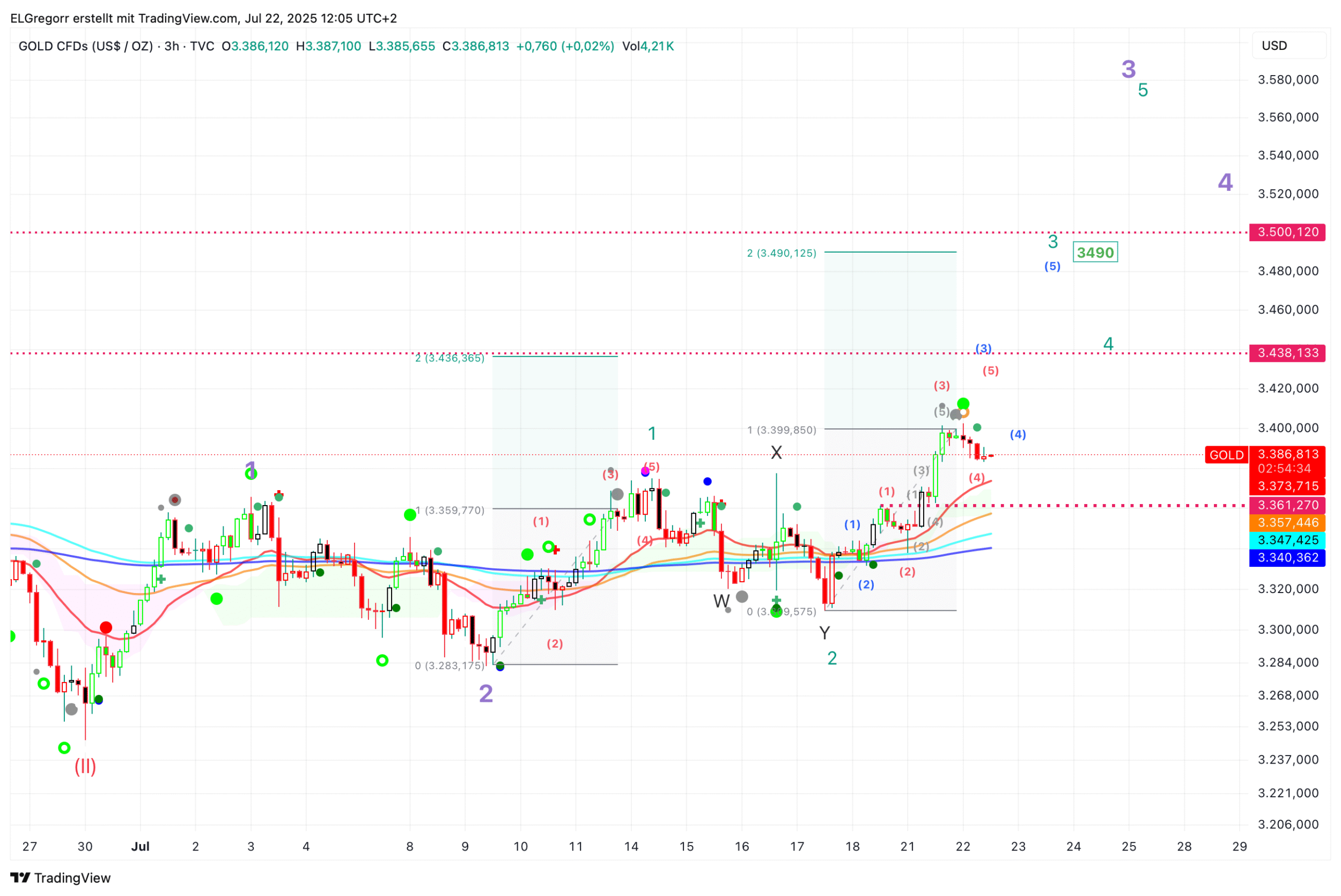Viewport: 1341px width, 896px height.
Task: Click the orange 3.357,446 moving average label
Action: (1287, 523)
